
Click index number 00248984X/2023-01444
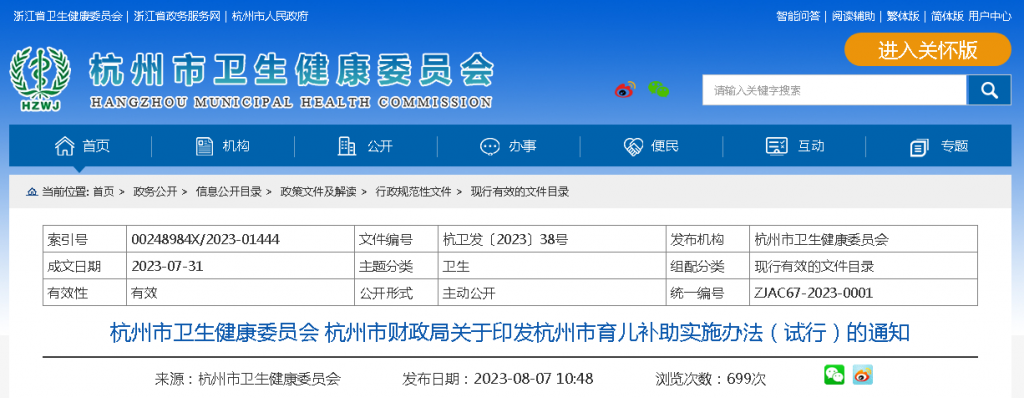point(206,240)
